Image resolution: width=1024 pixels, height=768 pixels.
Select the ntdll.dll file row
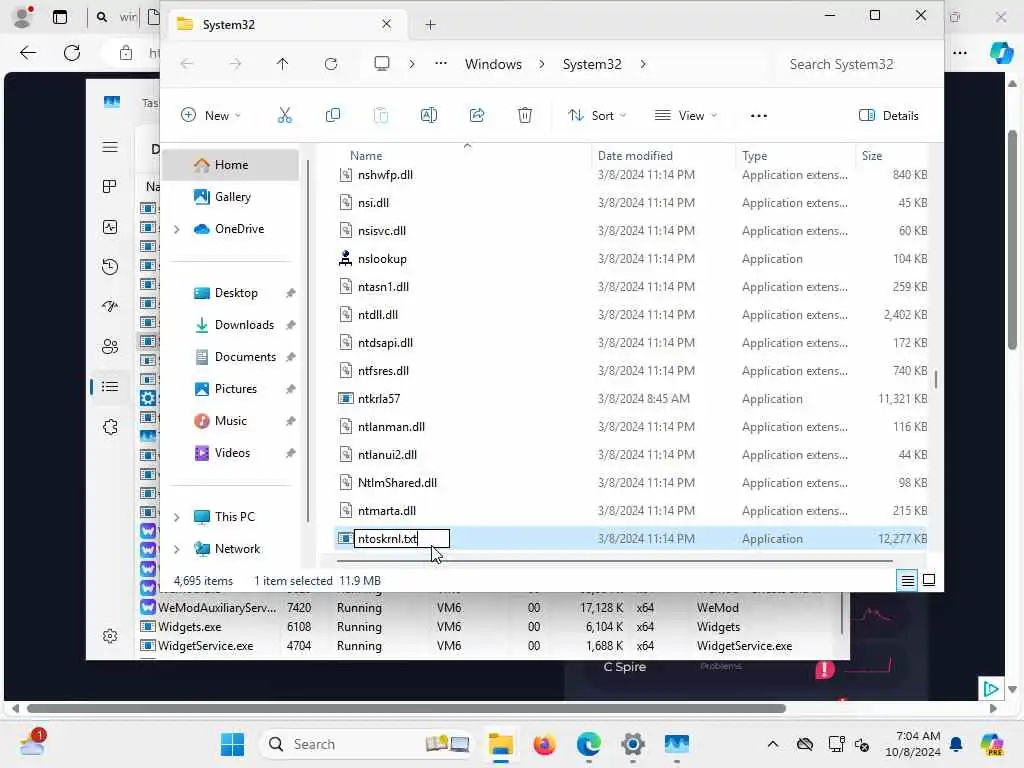(631, 315)
